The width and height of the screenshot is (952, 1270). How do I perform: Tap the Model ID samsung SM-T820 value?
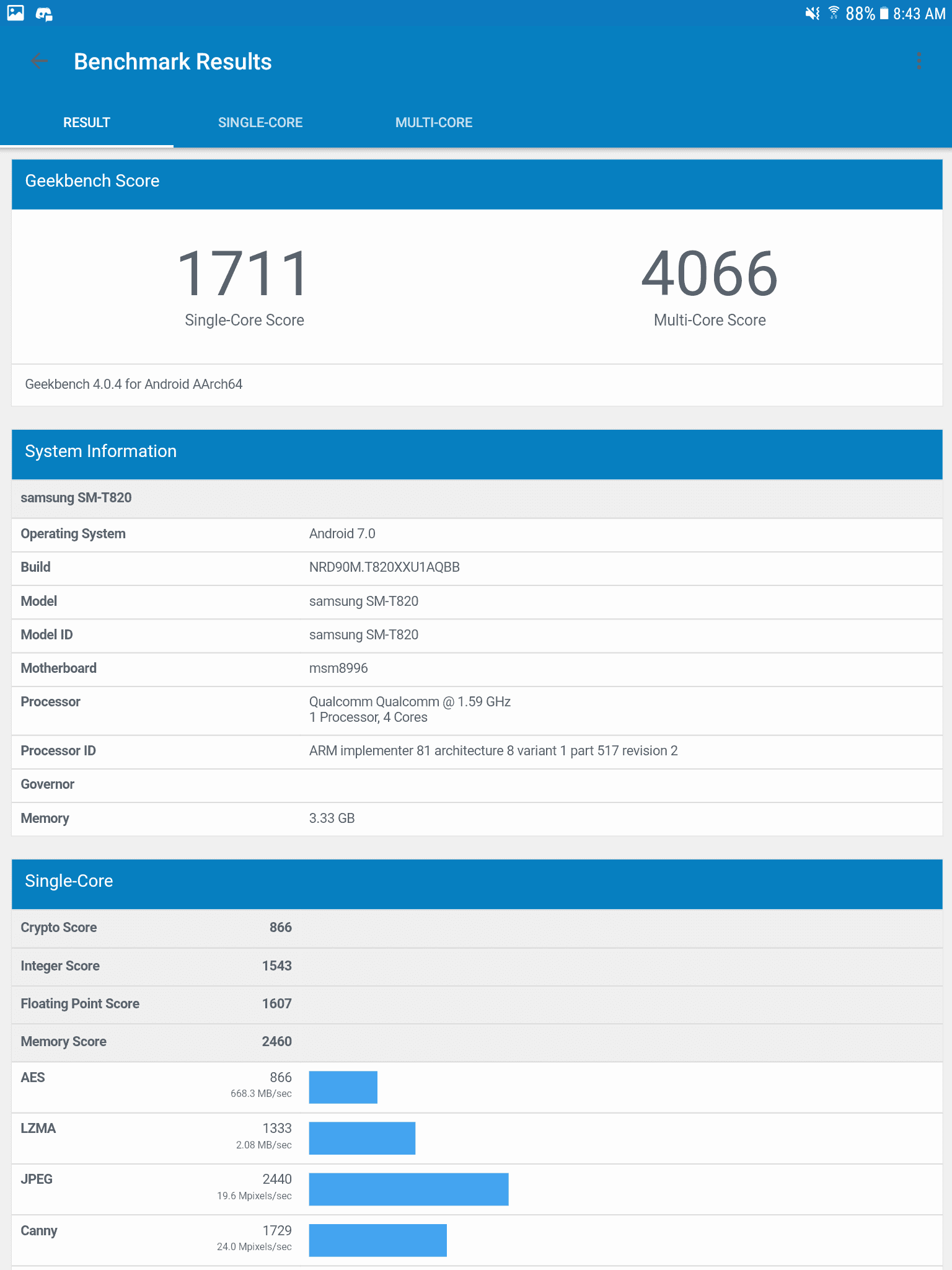coord(364,635)
